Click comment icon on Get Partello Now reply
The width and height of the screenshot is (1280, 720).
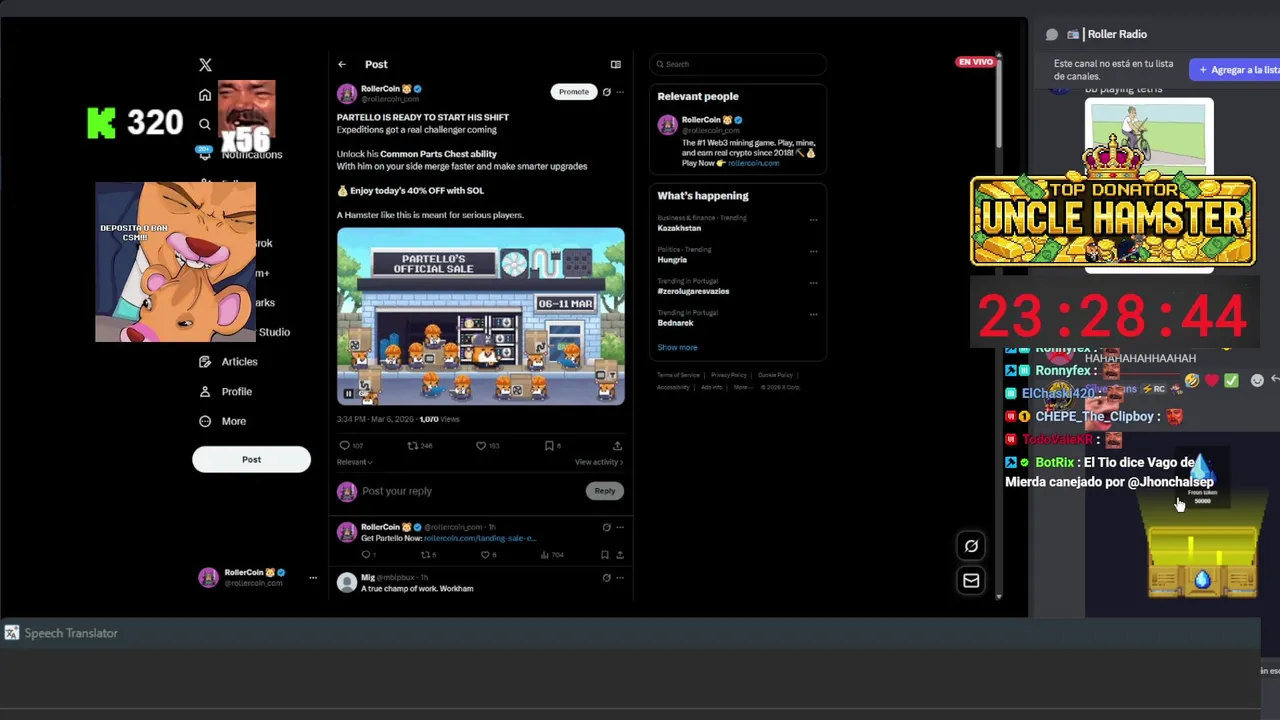point(367,554)
